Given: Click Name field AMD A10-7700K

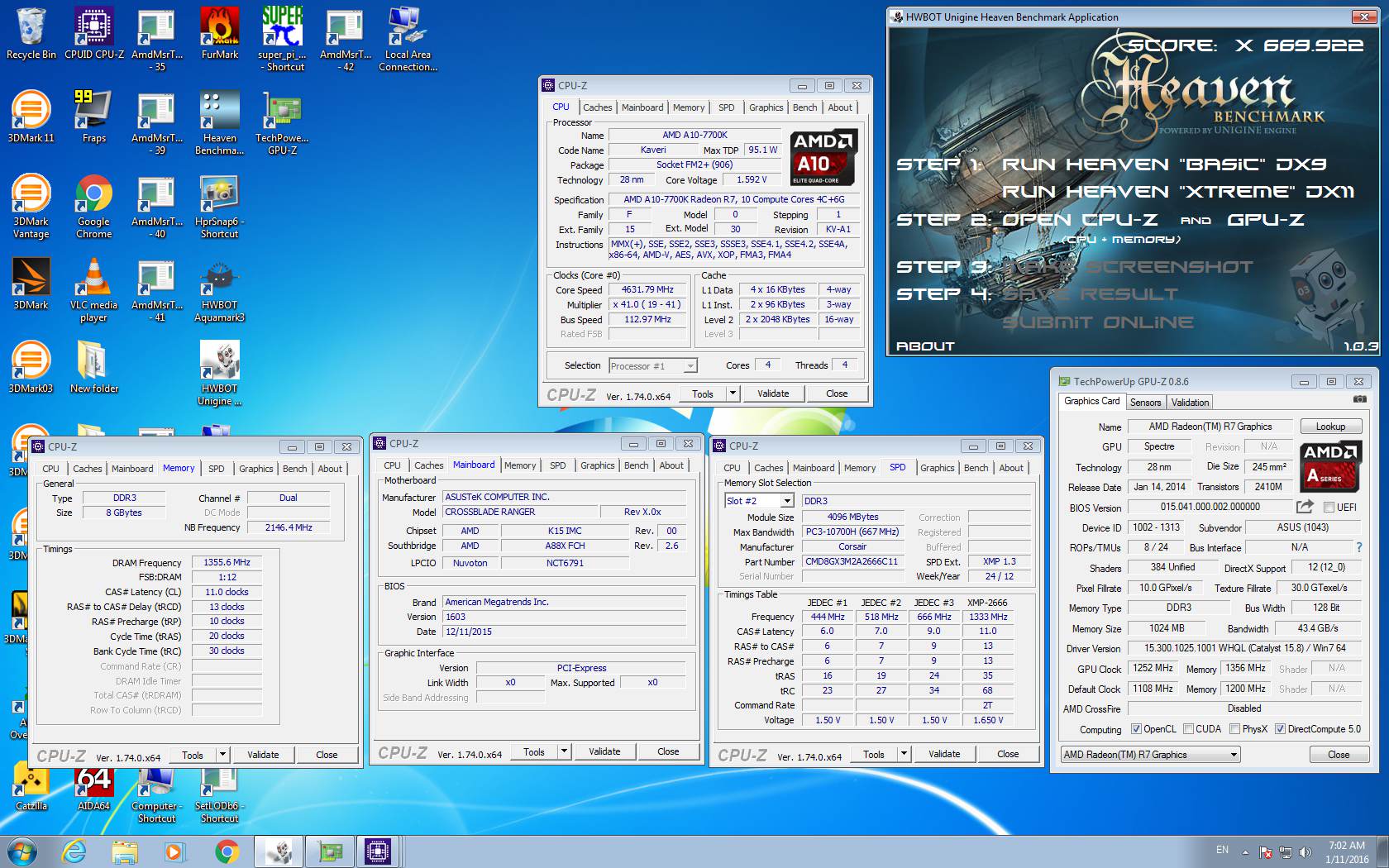Looking at the screenshot, I should click(x=694, y=135).
